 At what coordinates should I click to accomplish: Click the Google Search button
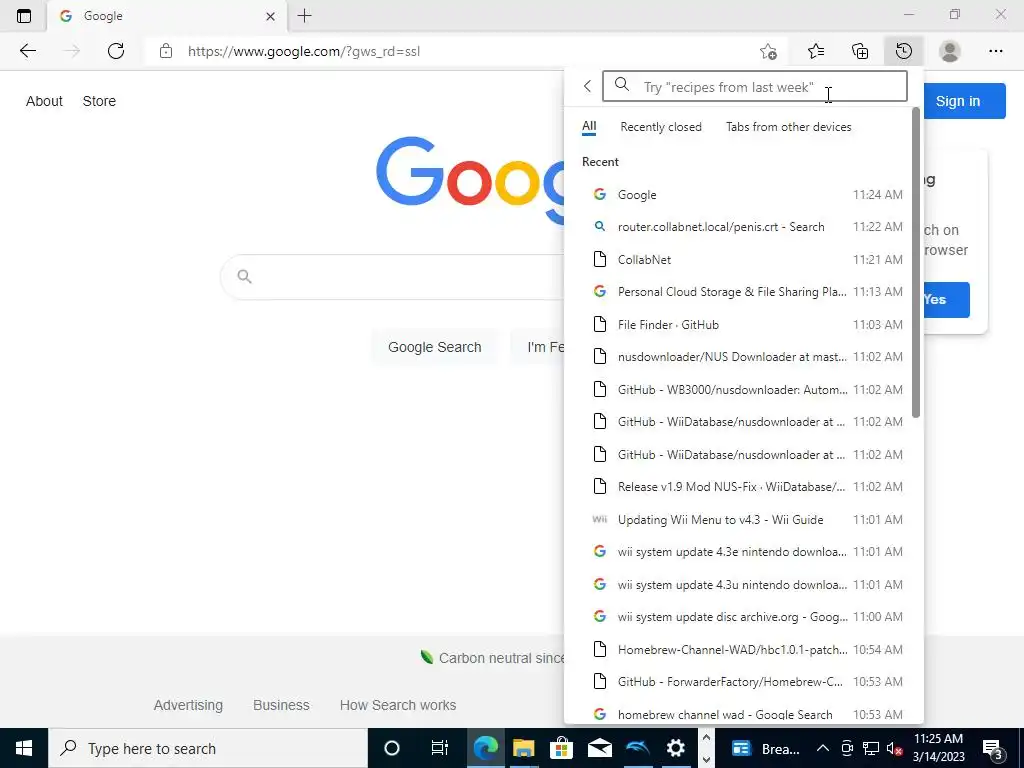(x=434, y=347)
